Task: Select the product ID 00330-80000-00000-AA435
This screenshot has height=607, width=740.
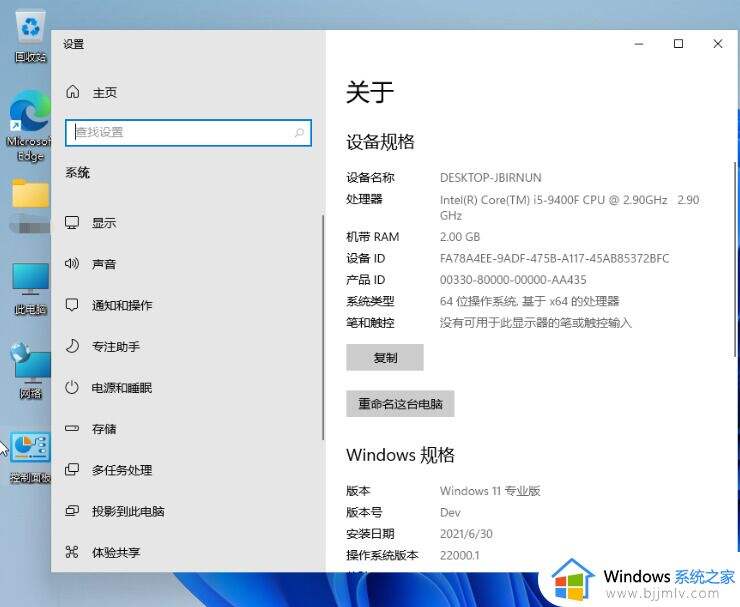Action: click(x=513, y=280)
